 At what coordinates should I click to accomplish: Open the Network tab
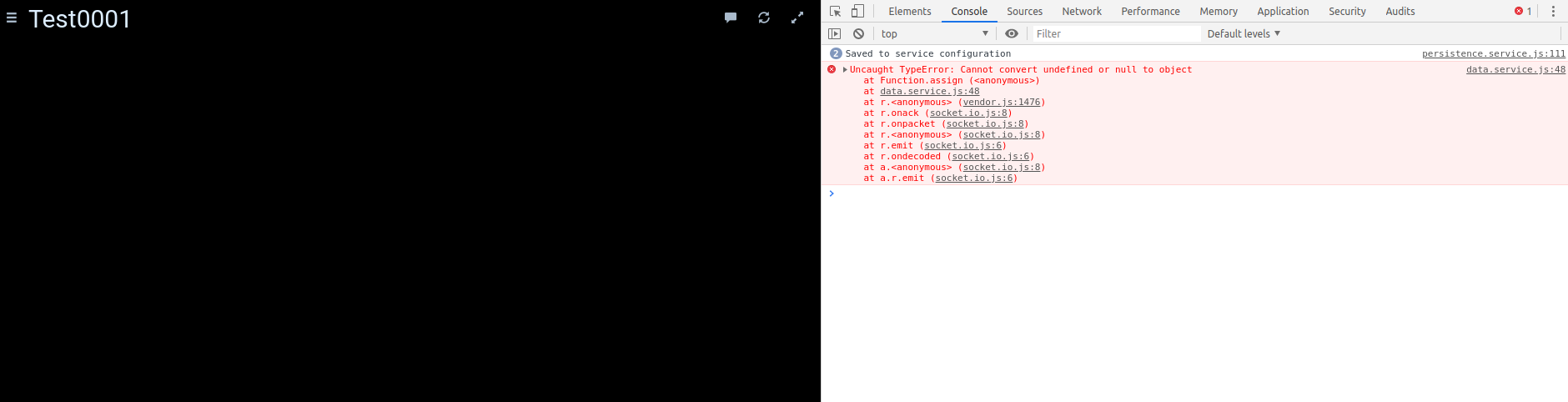[x=1082, y=11]
